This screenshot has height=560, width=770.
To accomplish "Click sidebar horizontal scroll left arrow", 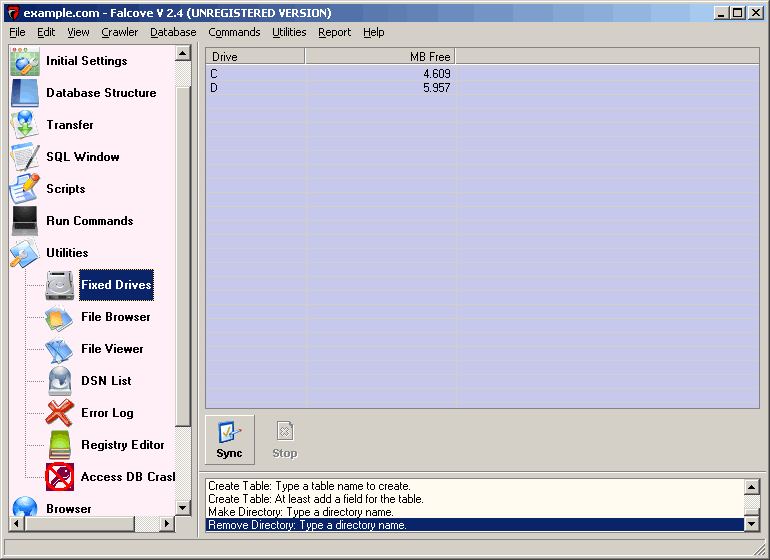I will [x=17, y=524].
